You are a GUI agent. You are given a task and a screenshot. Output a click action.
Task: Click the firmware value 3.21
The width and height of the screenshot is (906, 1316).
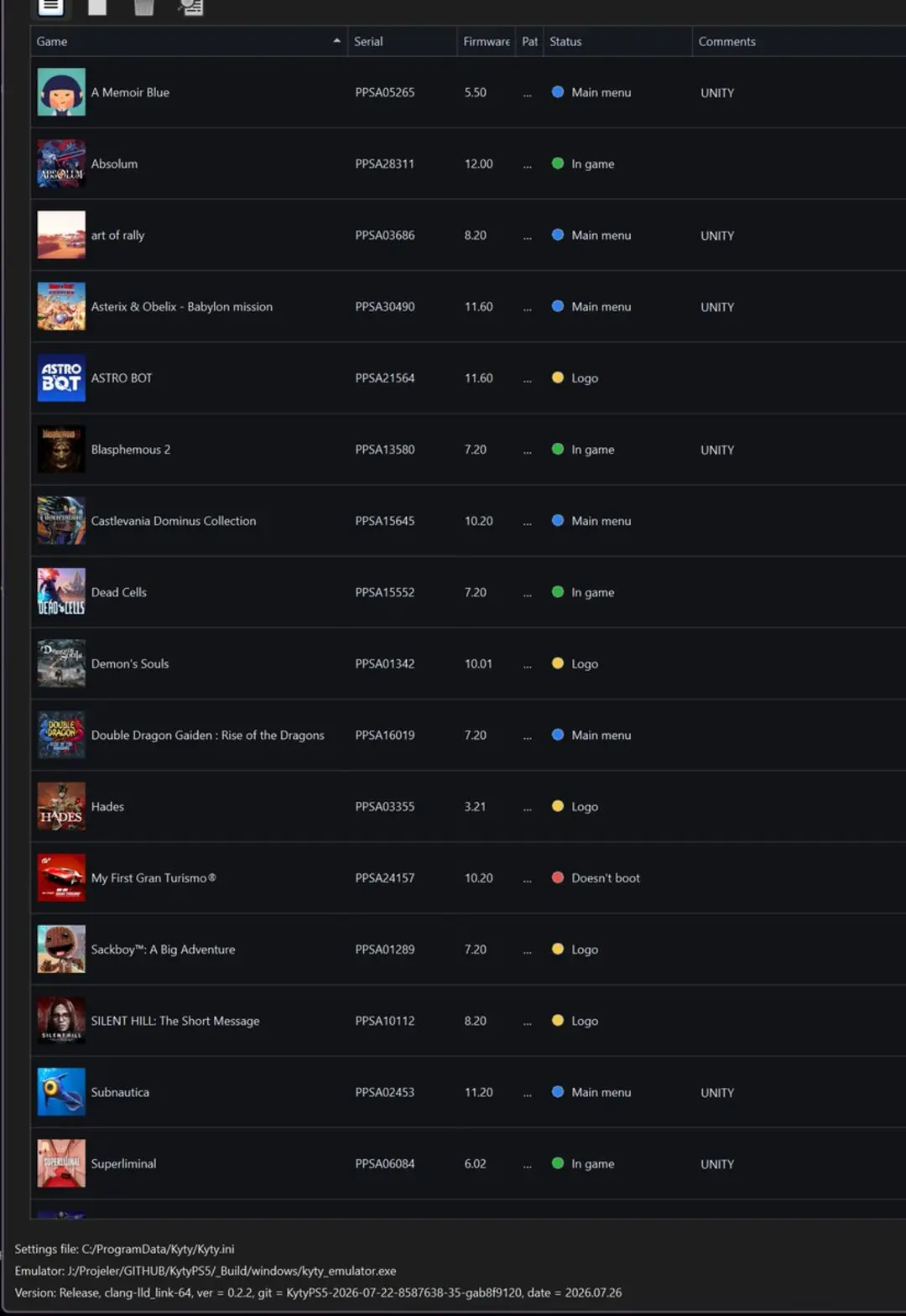476,806
